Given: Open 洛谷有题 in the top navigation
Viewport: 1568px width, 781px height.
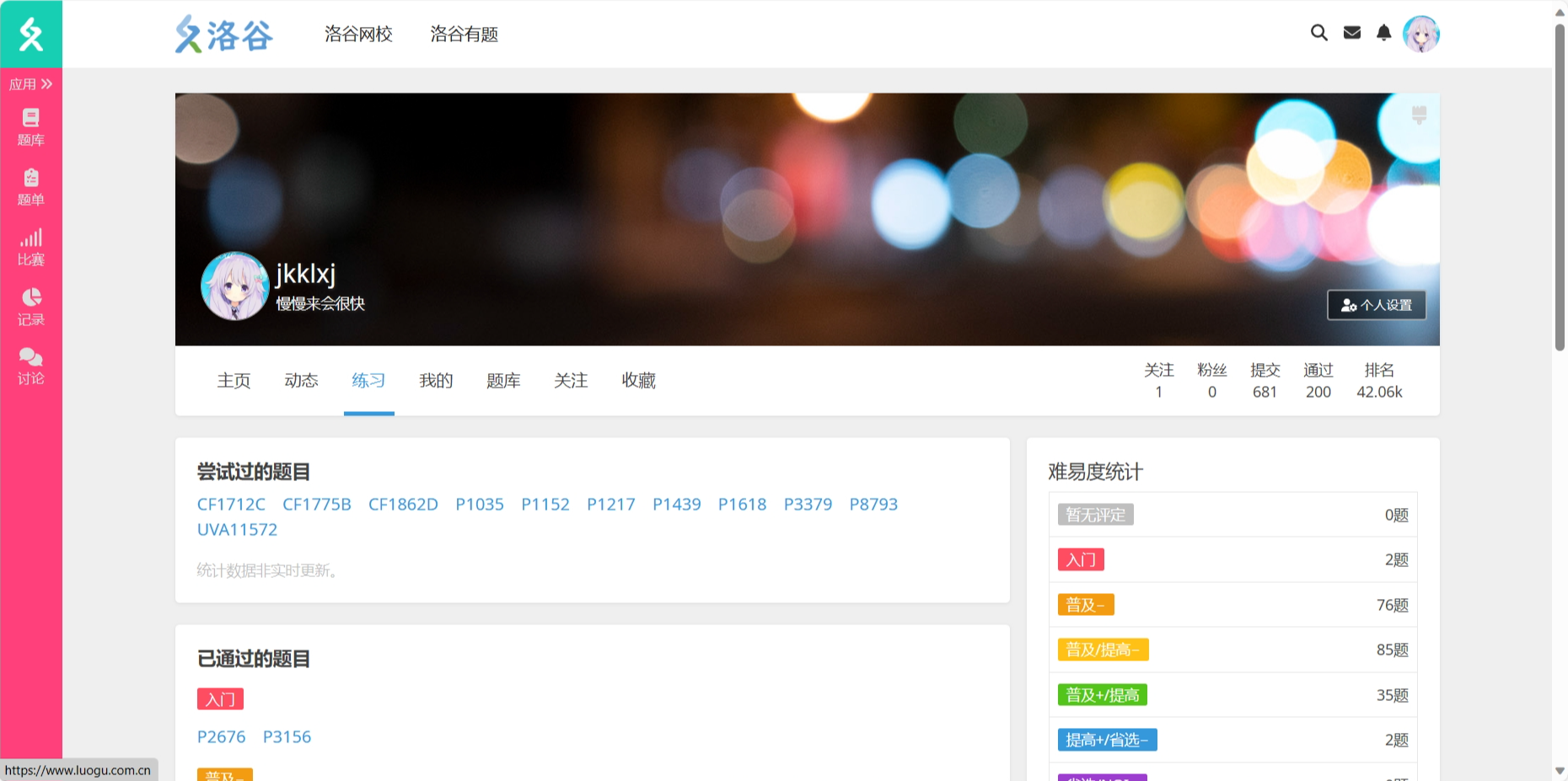Looking at the screenshot, I should pos(464,35).
